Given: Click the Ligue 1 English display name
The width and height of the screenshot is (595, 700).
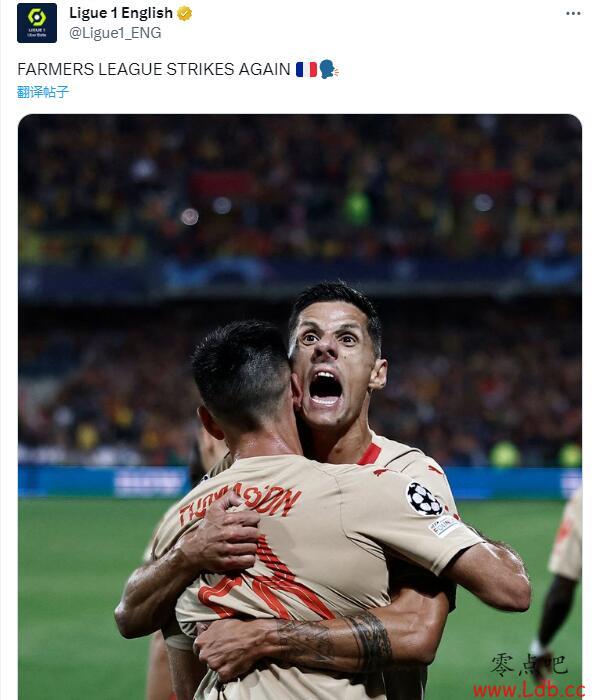Looking at the screenshot, I should 121,13.
